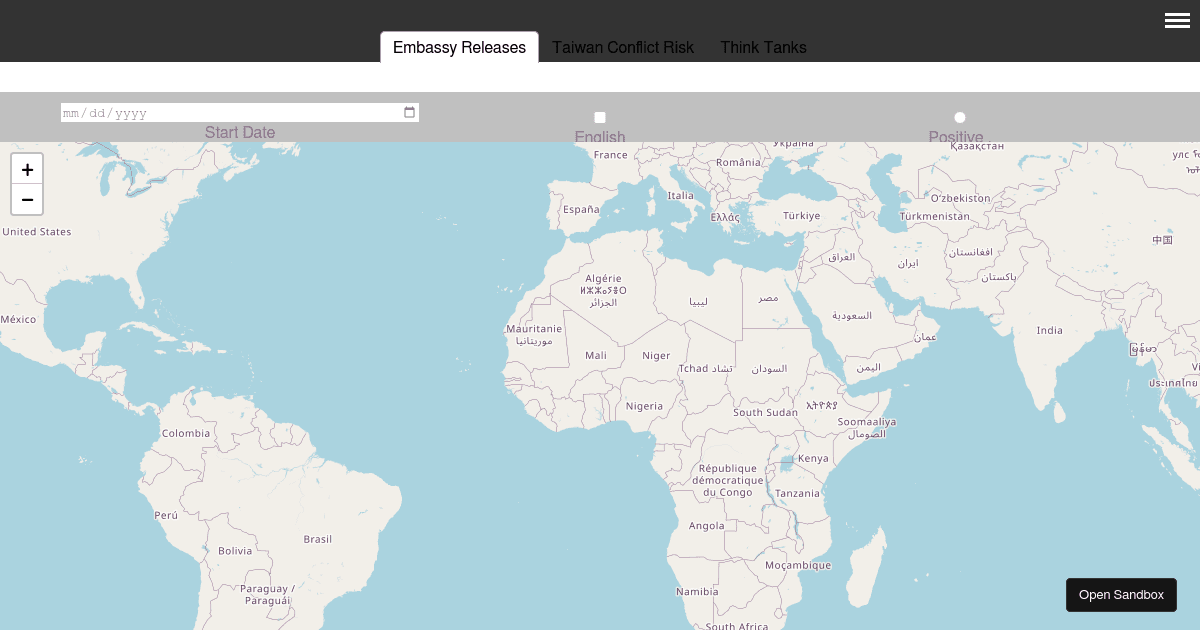Open the calendar picker on Start Date field
Image resolution: width=1200 pixels, height=630 pixels.
coord(409,112)
